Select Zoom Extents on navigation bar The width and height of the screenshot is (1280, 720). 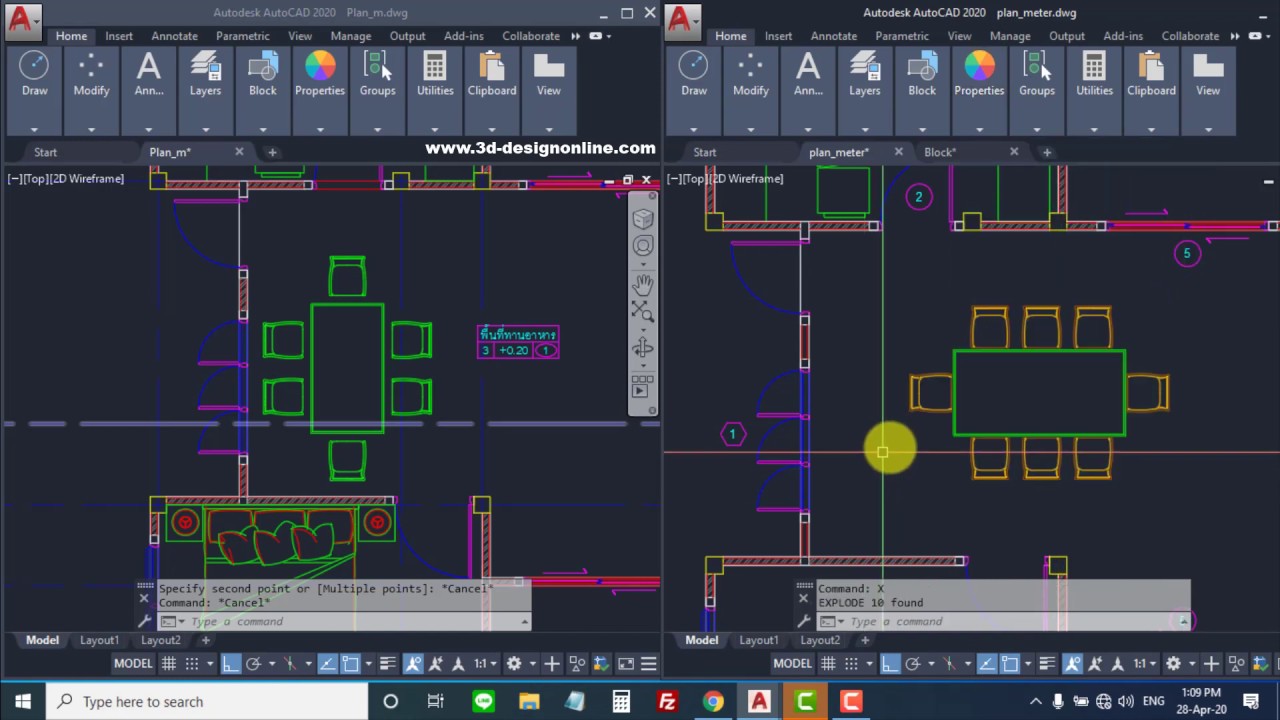643,312
